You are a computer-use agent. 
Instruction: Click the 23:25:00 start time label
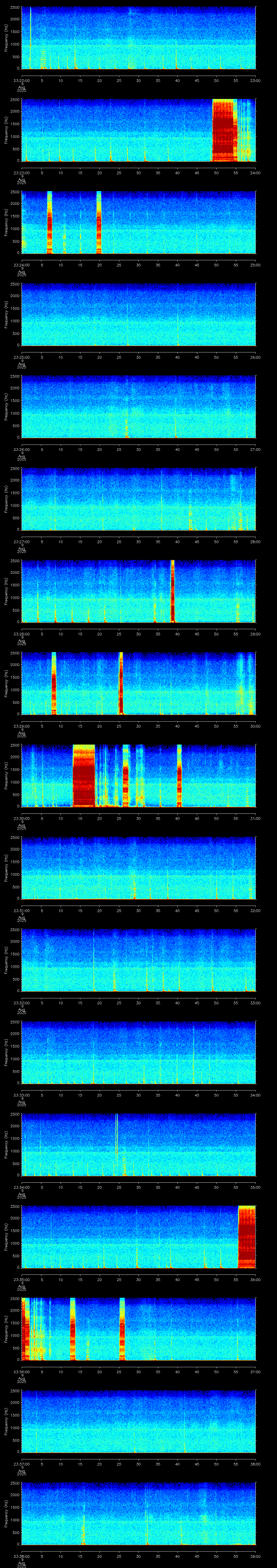click(x=21, y=357)
